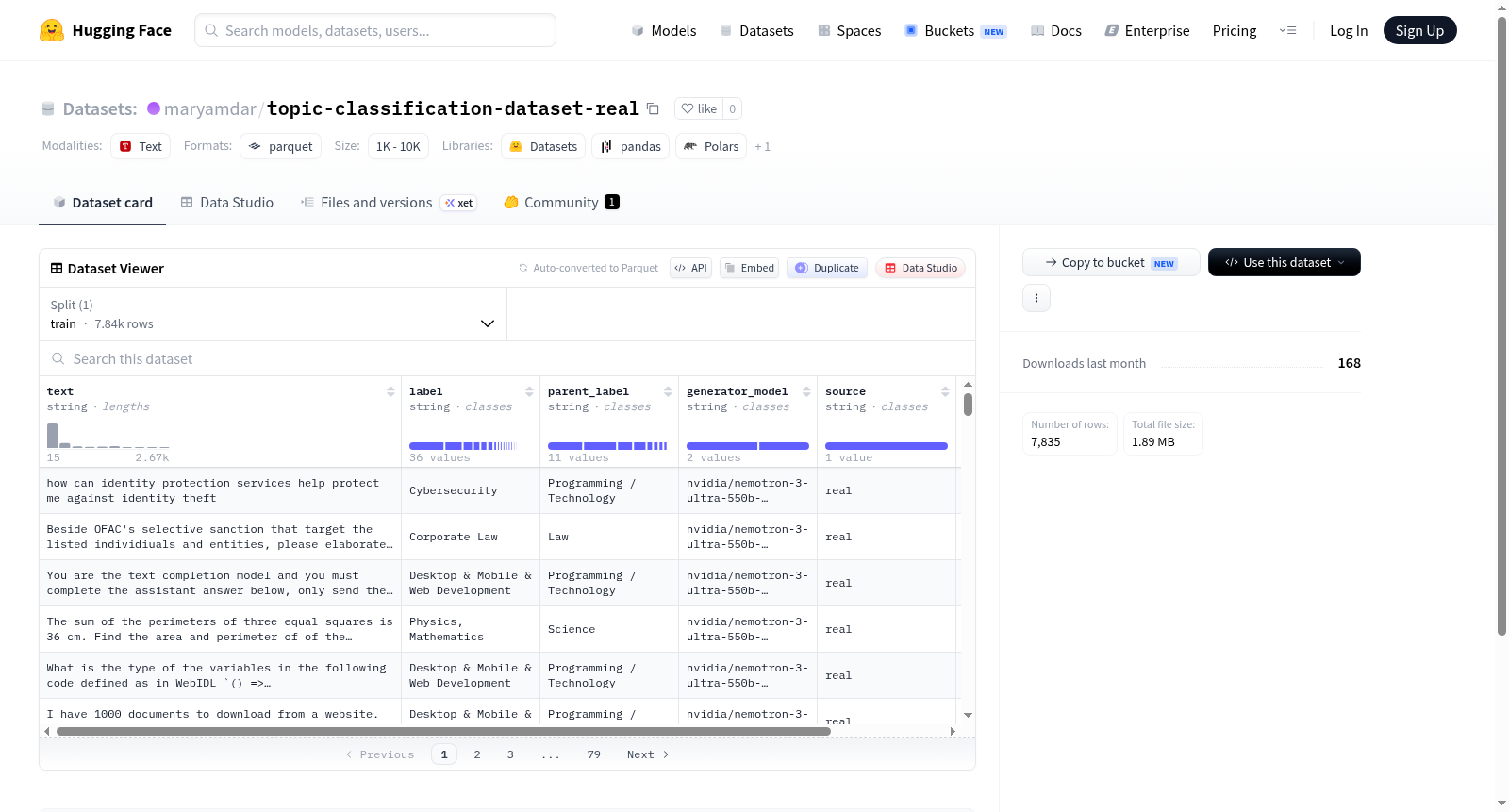
Task: Open Docs from the navigation bar
Action: pyautogui.click(x=1055, y=30)
